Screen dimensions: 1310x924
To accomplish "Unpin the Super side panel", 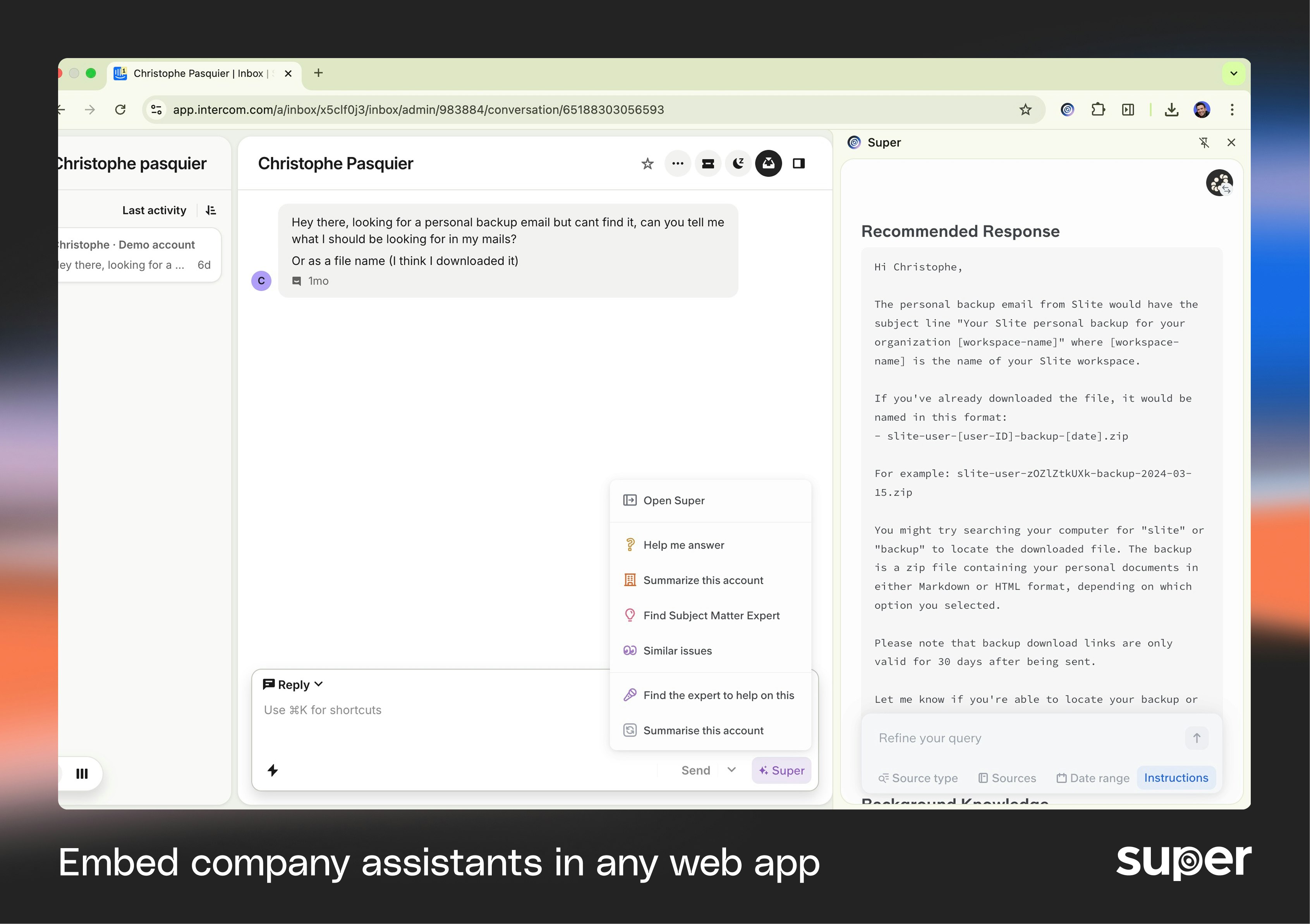I will (1204, 142).
